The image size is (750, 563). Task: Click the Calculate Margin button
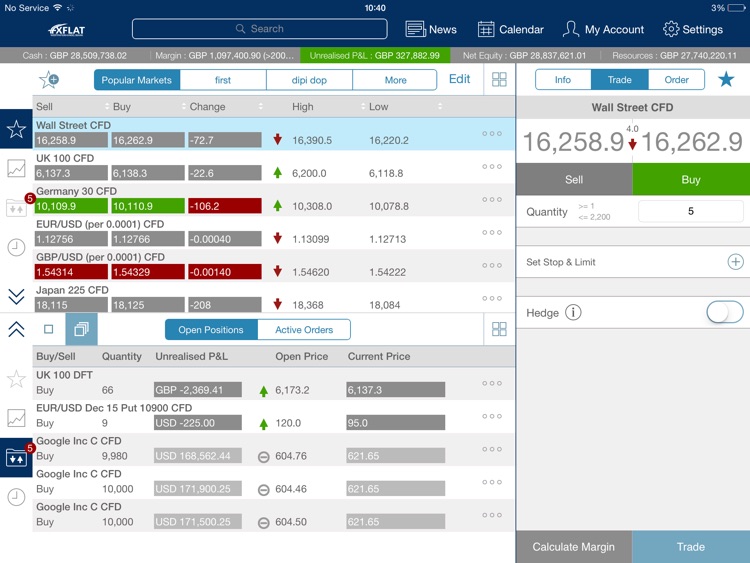(574, 547)
